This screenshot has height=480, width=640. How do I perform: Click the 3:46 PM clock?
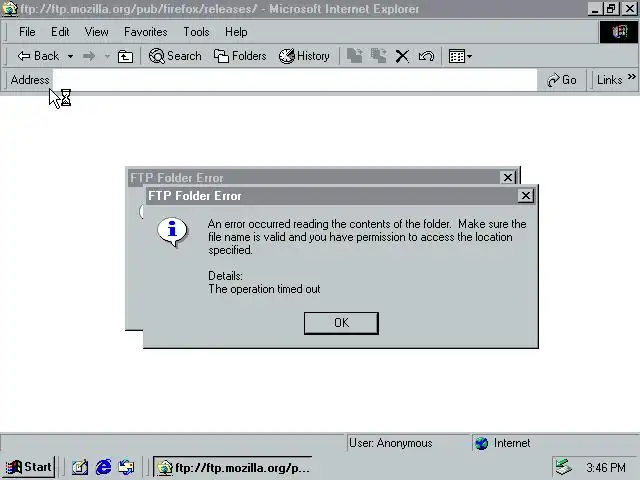606,467
